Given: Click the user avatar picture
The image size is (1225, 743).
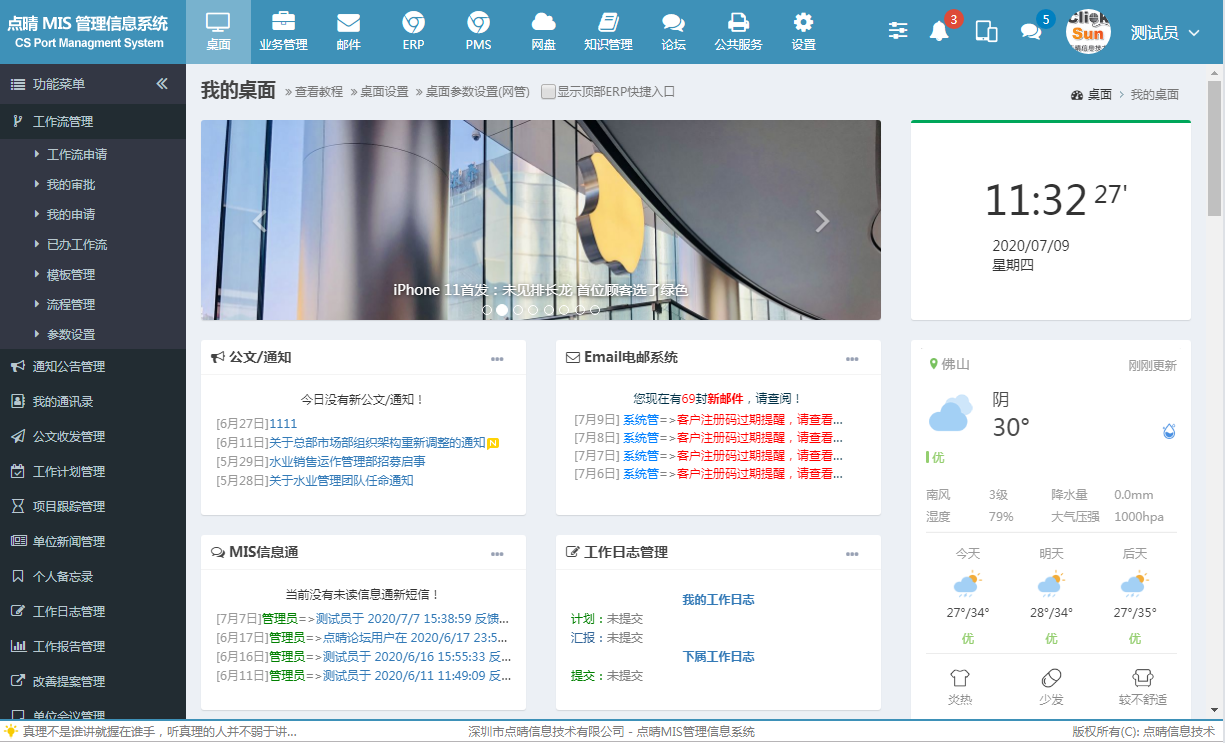Looking at the screenshot, I should (x=1088, y=32).
